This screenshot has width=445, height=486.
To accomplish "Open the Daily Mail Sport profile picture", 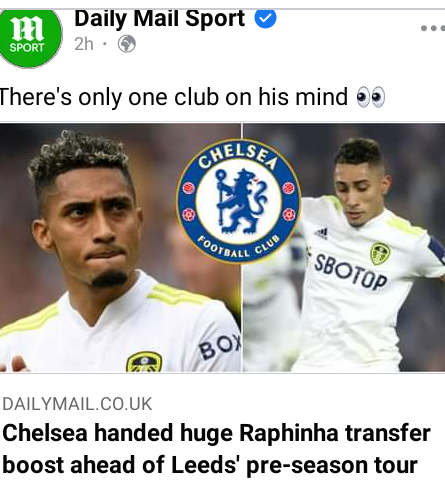I will (31, 37).
